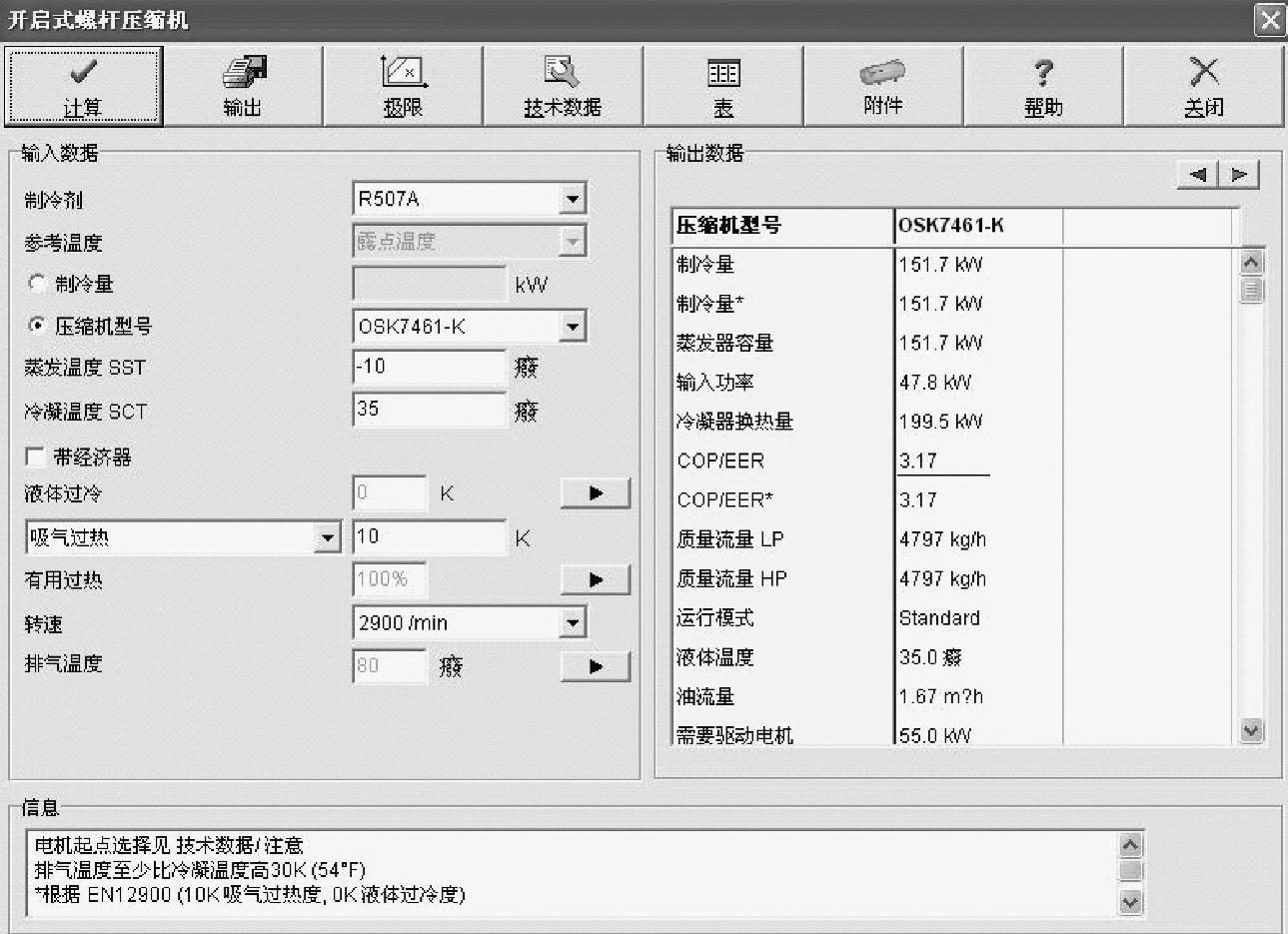Click the 液体温度 row label
Image resolution: width=1288 pixels, height=934 pixels.
(715, 657)
